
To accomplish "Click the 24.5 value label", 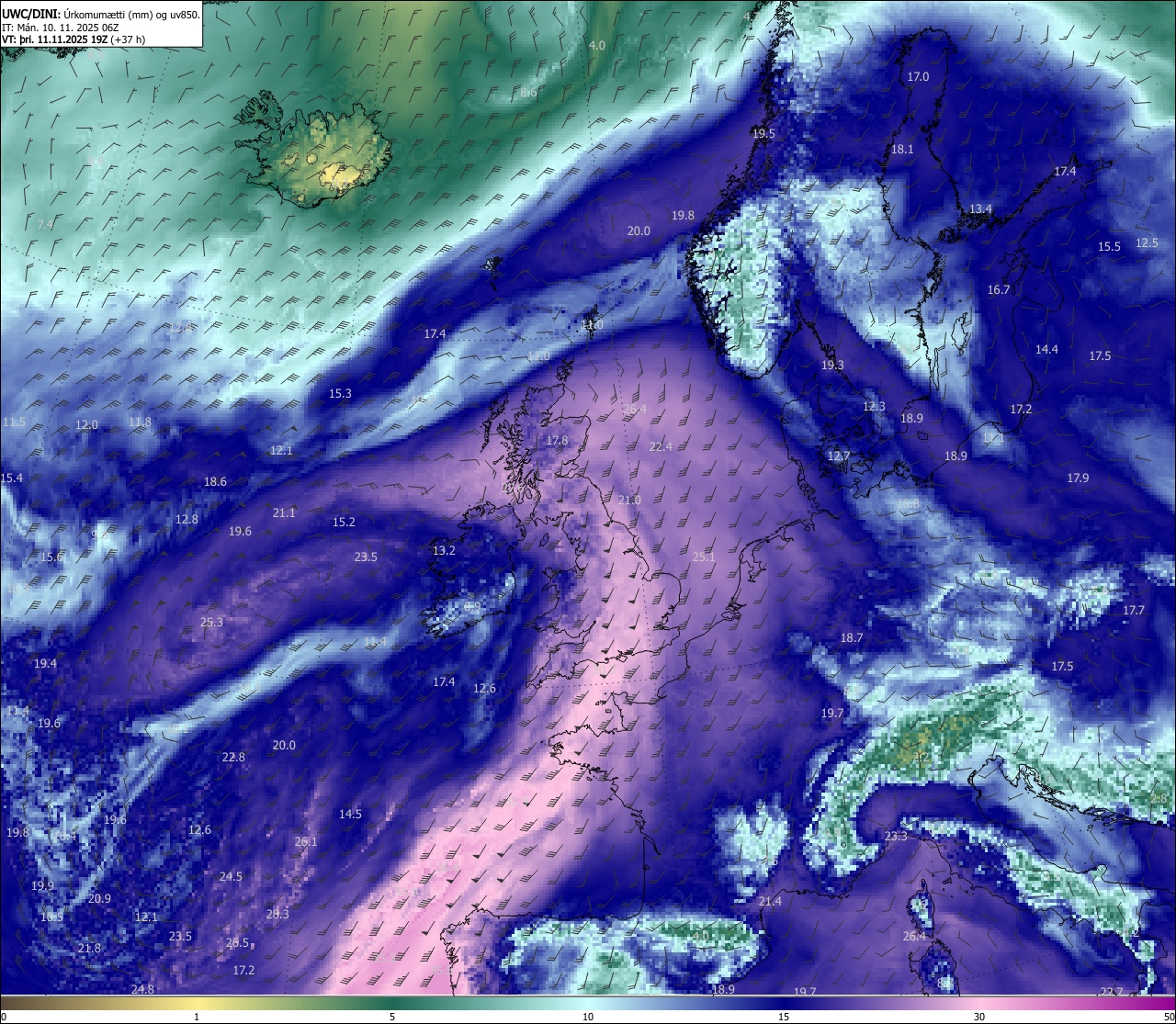I will 231,876.
